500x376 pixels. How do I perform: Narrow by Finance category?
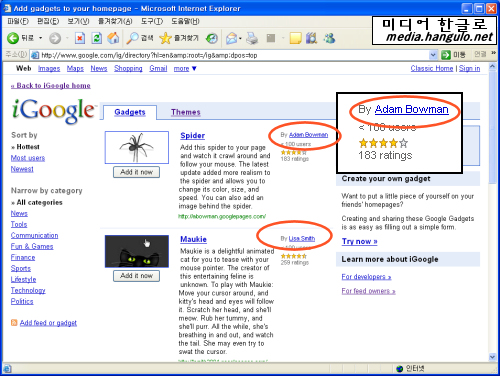point(23,257)
